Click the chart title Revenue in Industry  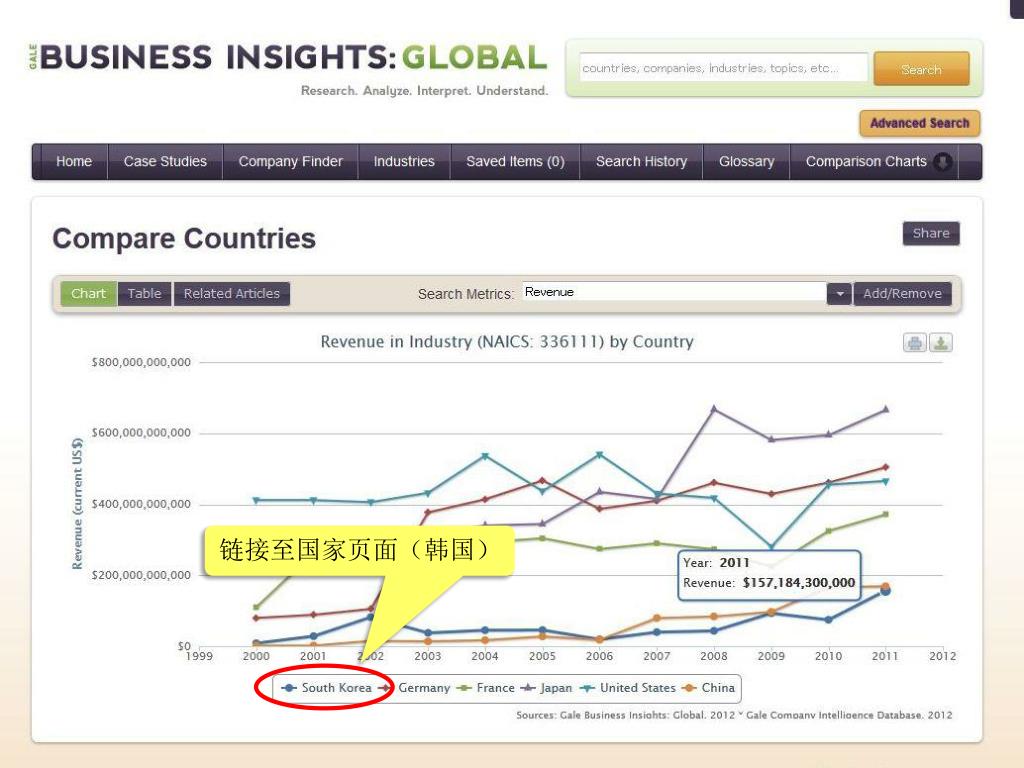point(507,342)
